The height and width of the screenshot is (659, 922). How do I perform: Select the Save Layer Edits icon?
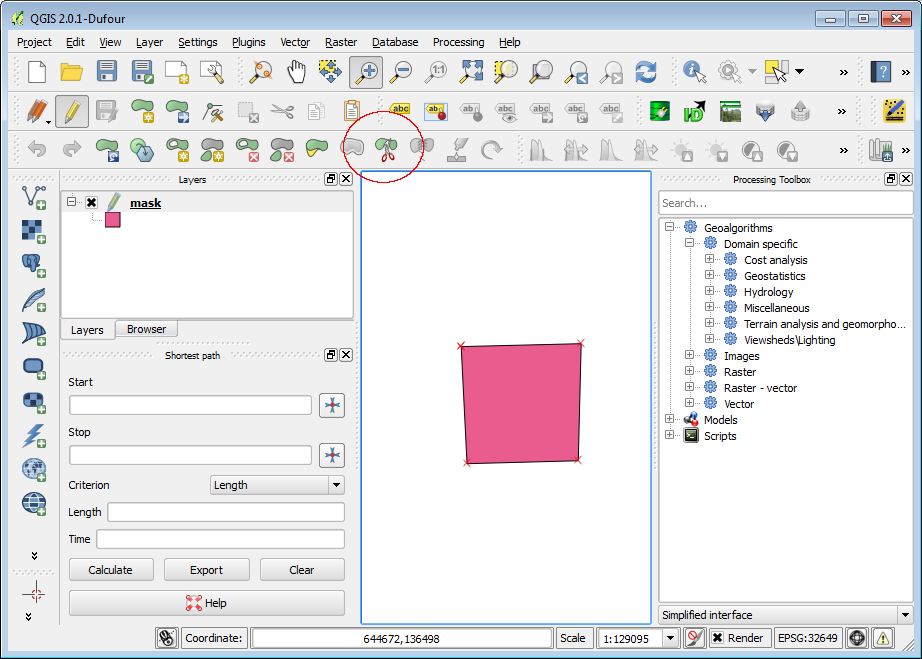click(x=106, y=111)
